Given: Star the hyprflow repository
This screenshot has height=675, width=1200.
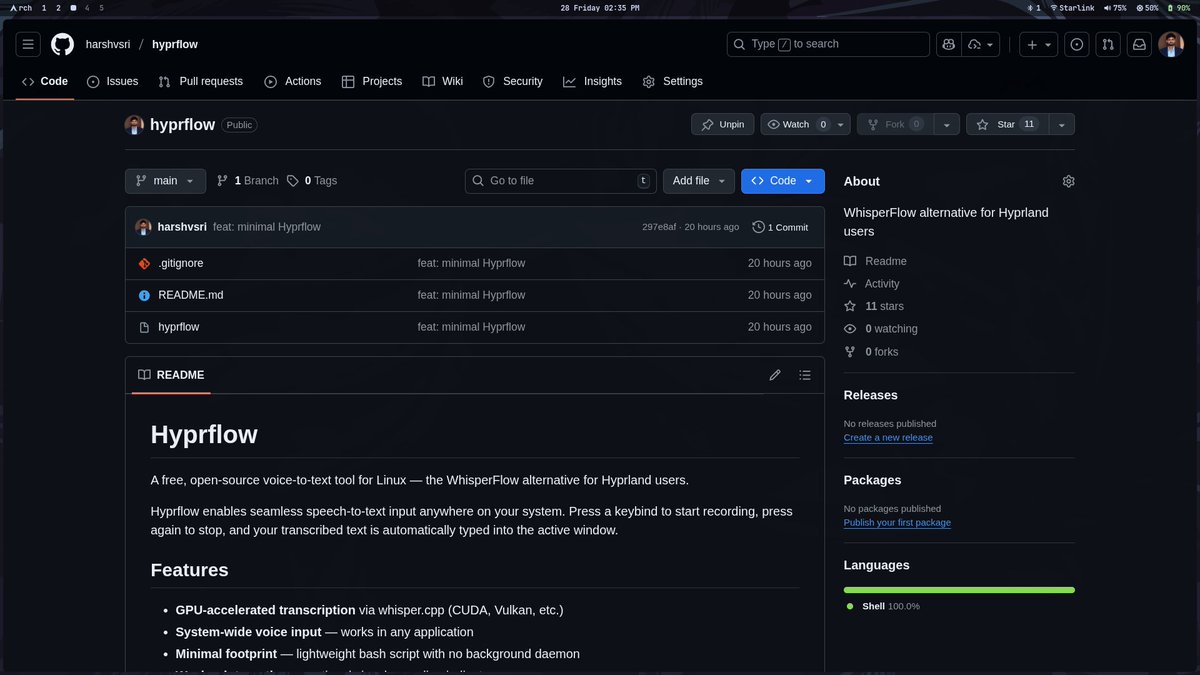Looking at the screenshot, I should (x=1006, y=124).
